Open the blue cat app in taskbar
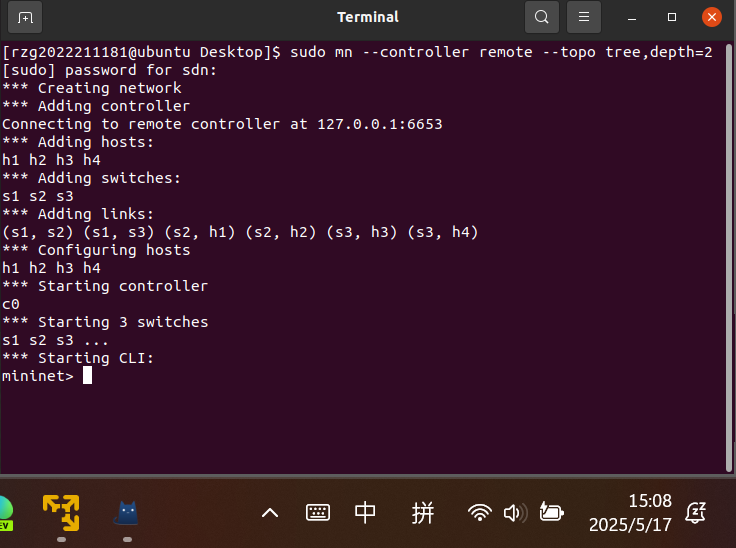 pyautogui.click(x=127, y=512)
